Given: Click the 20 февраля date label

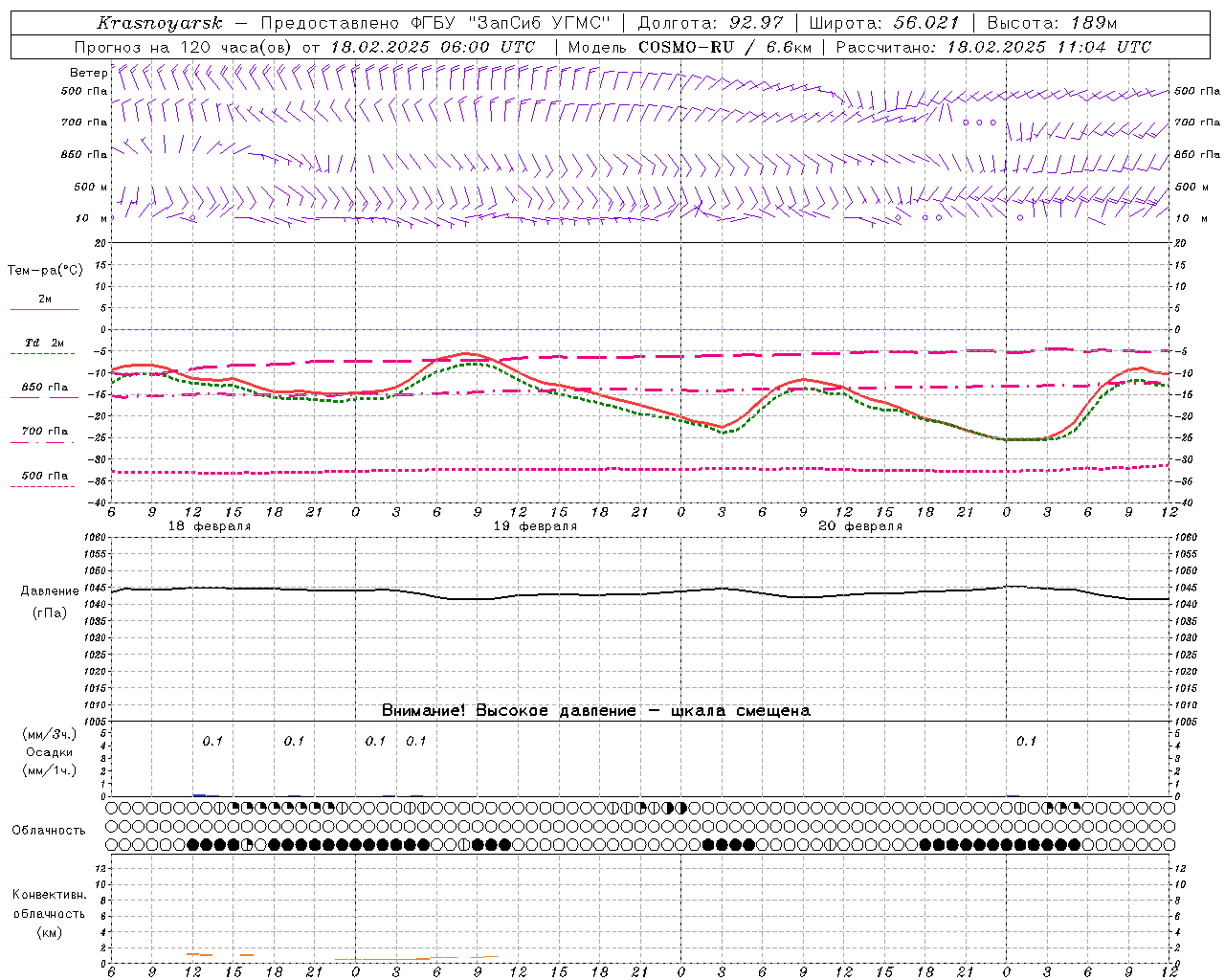Looking at the screenshot, I should tap(860, 526).
